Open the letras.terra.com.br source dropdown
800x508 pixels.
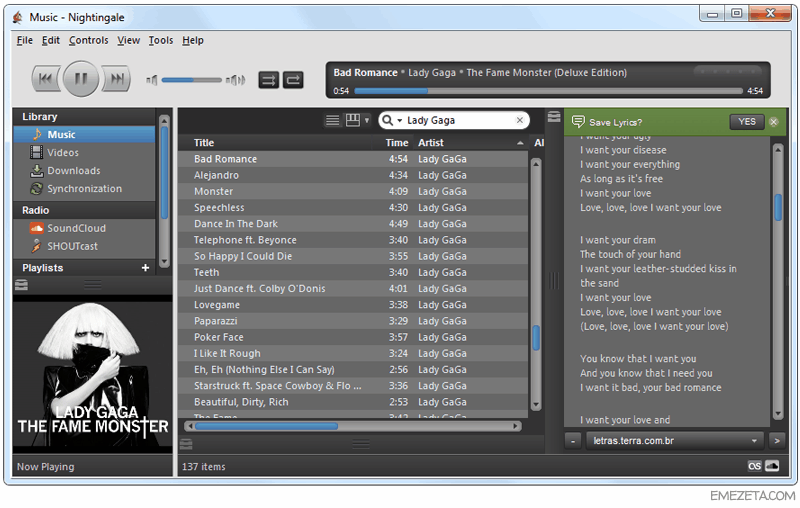tap(674, 441)
